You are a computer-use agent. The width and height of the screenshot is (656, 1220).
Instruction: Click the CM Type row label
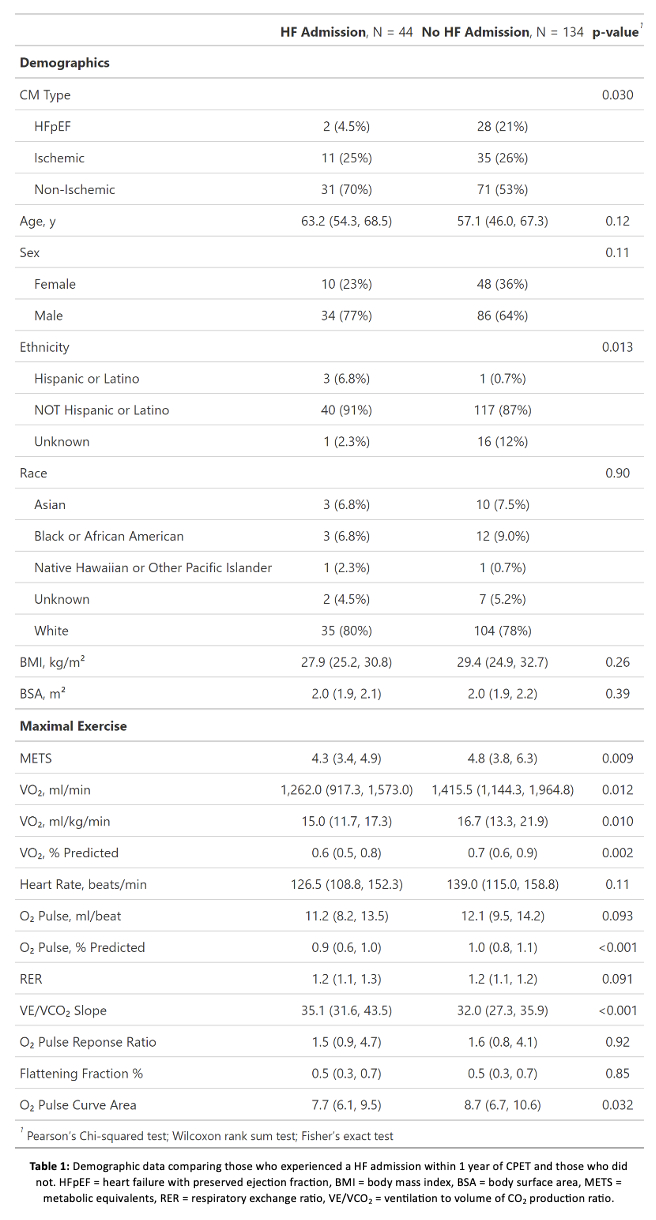click(45, 95)
